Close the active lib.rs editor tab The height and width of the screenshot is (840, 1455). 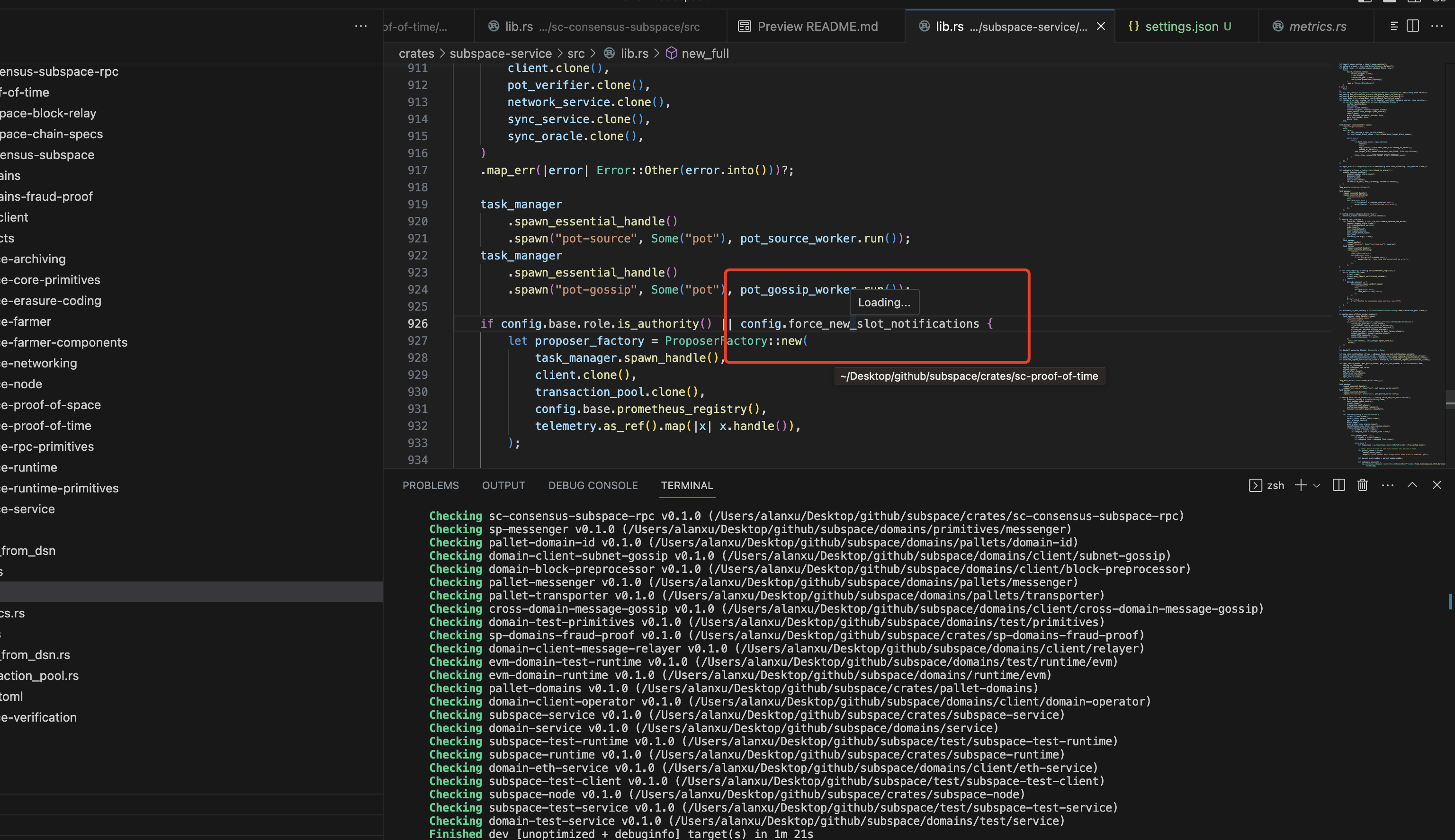[x=1101, y=26]
